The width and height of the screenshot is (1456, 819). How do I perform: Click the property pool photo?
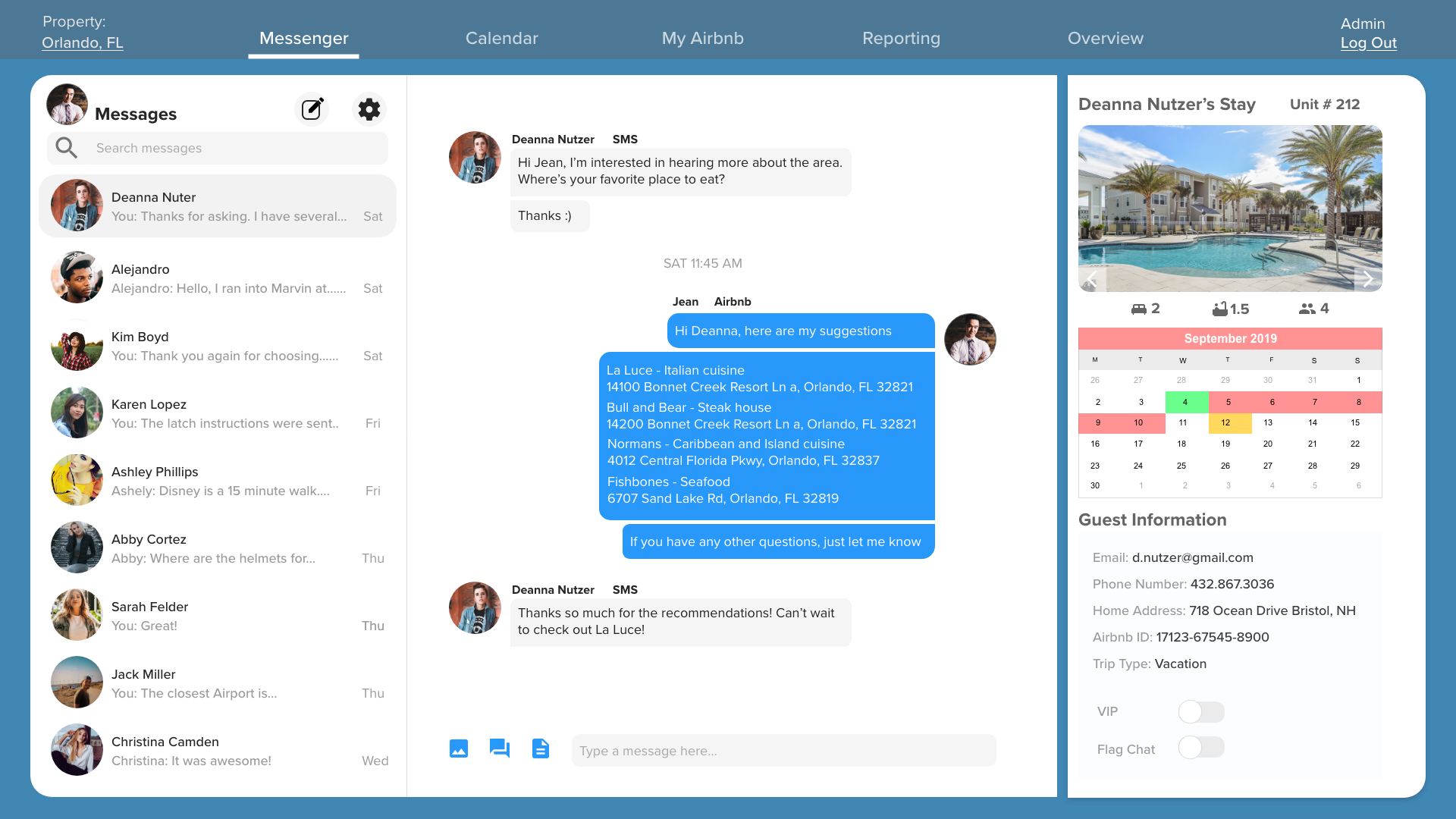click(x=1230, y=209)
